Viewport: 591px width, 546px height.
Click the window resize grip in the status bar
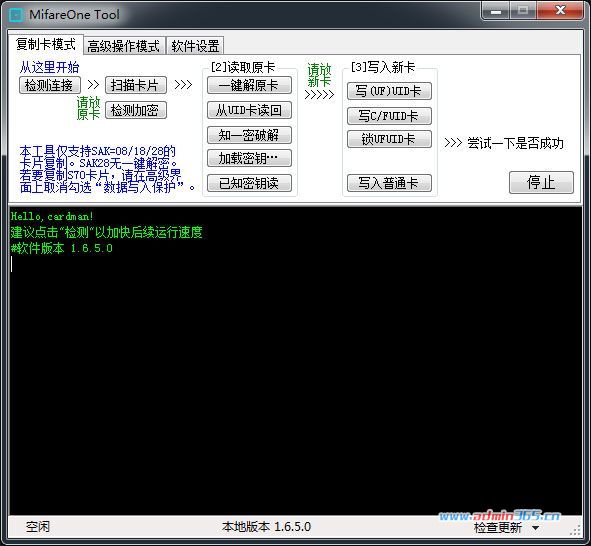576,530
